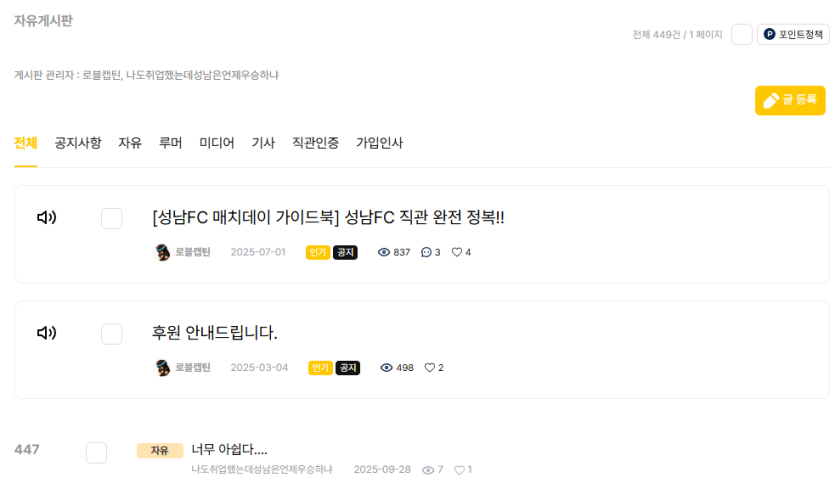Check the box for 성남FC 매치데이 가이드북 post
The height and width of the screenshot is (500, 835).
(111, 218)
